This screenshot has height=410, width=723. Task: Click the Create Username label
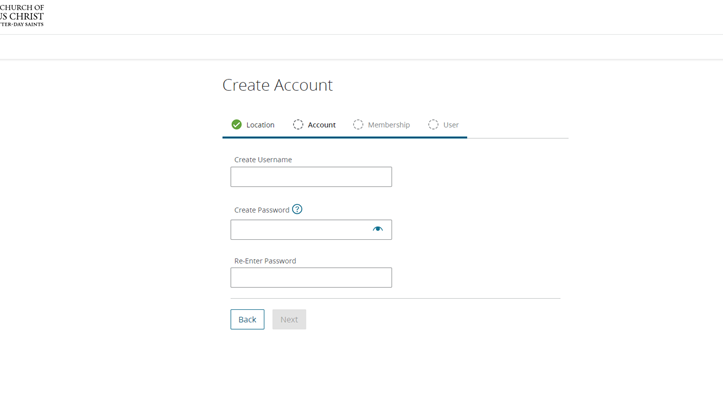click(263, 160)
